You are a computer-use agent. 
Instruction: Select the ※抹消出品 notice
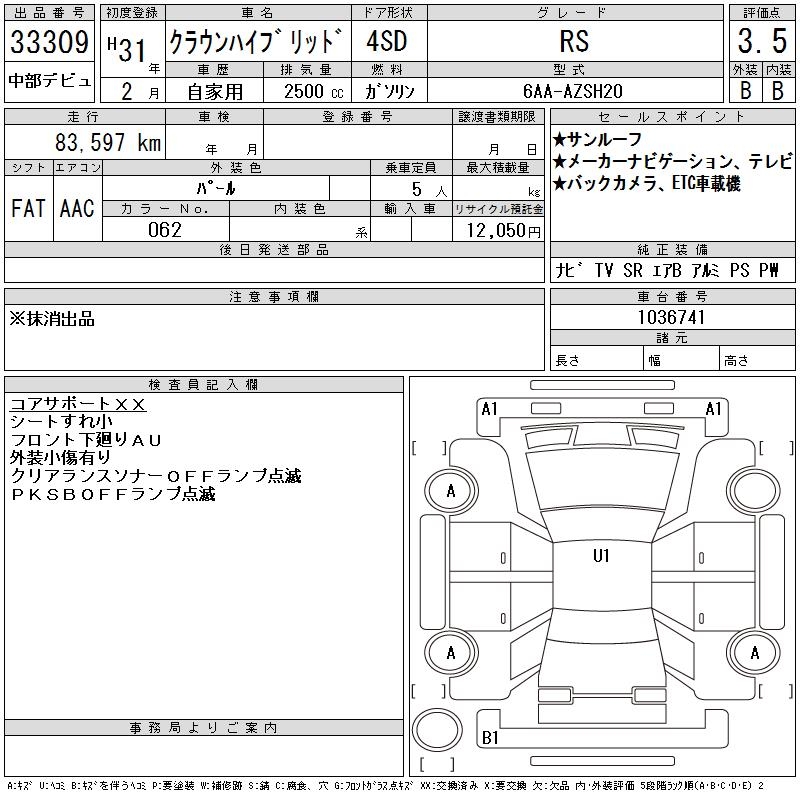click(52, 319)
